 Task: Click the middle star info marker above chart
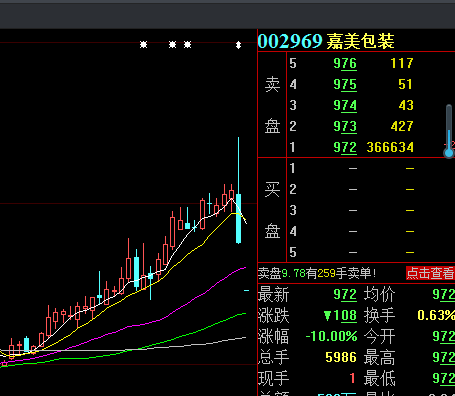pos(172,44)
